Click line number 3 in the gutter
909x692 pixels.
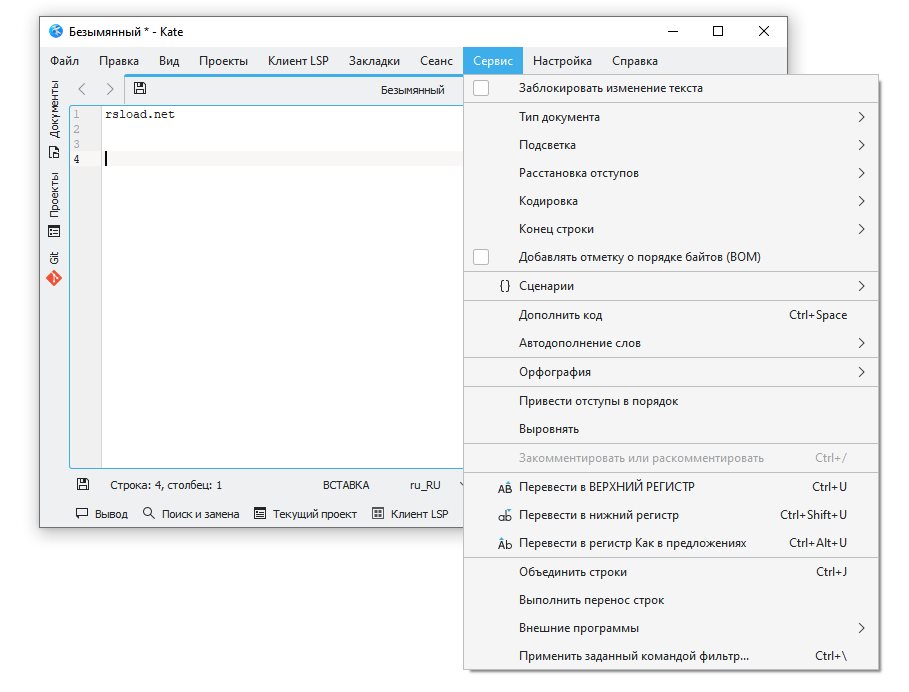(x=76, y=144)
